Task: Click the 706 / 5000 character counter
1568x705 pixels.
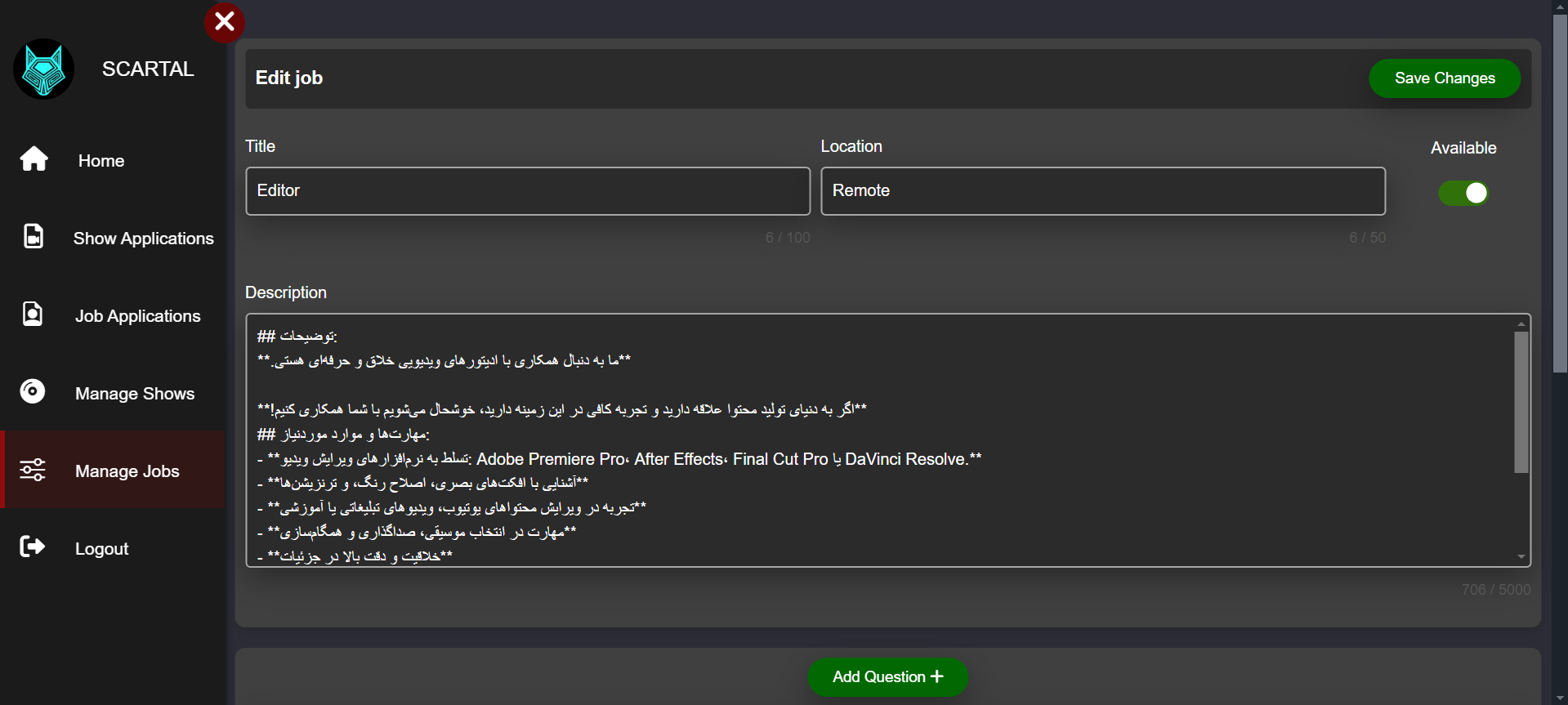Action: pyautogui.click(x=1496, y=589)
